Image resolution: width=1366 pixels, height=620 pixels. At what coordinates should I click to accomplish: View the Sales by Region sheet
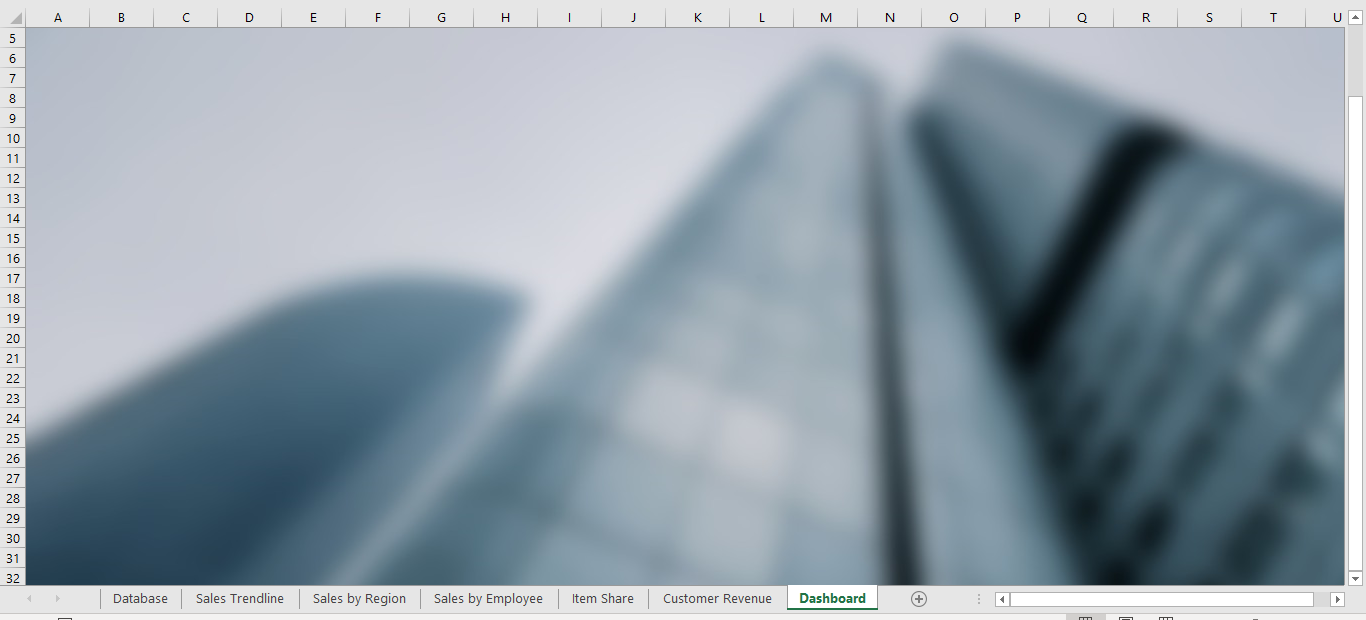[359, 598]
